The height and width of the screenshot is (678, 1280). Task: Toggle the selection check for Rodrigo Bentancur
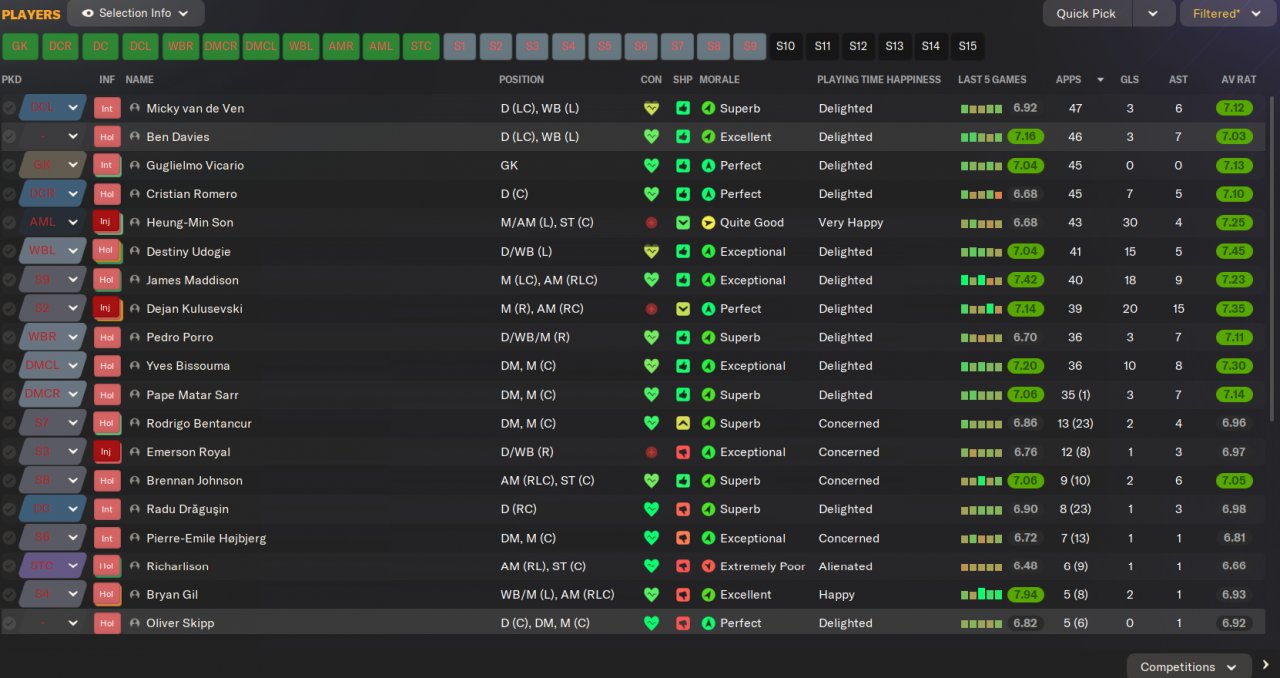9,423
